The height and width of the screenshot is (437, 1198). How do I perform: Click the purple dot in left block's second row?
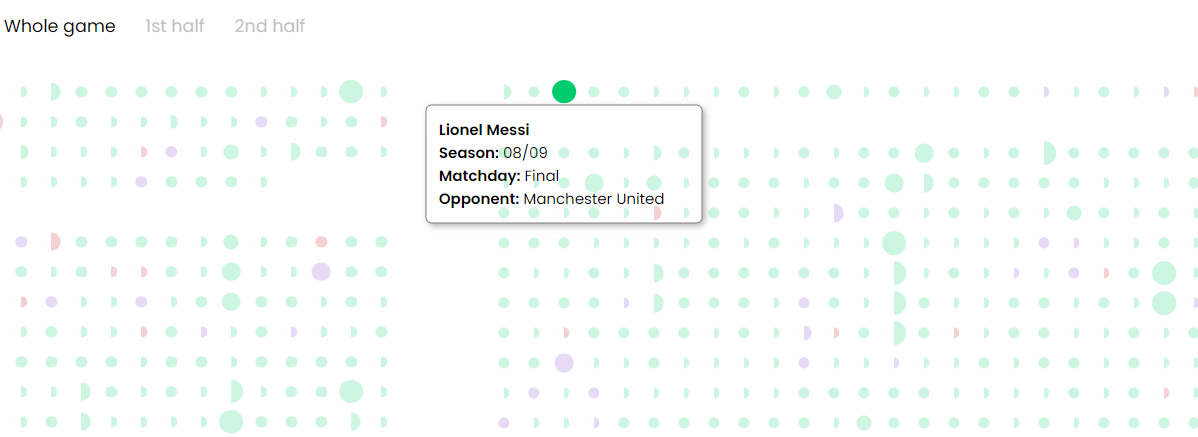click(x=261, y=122)
